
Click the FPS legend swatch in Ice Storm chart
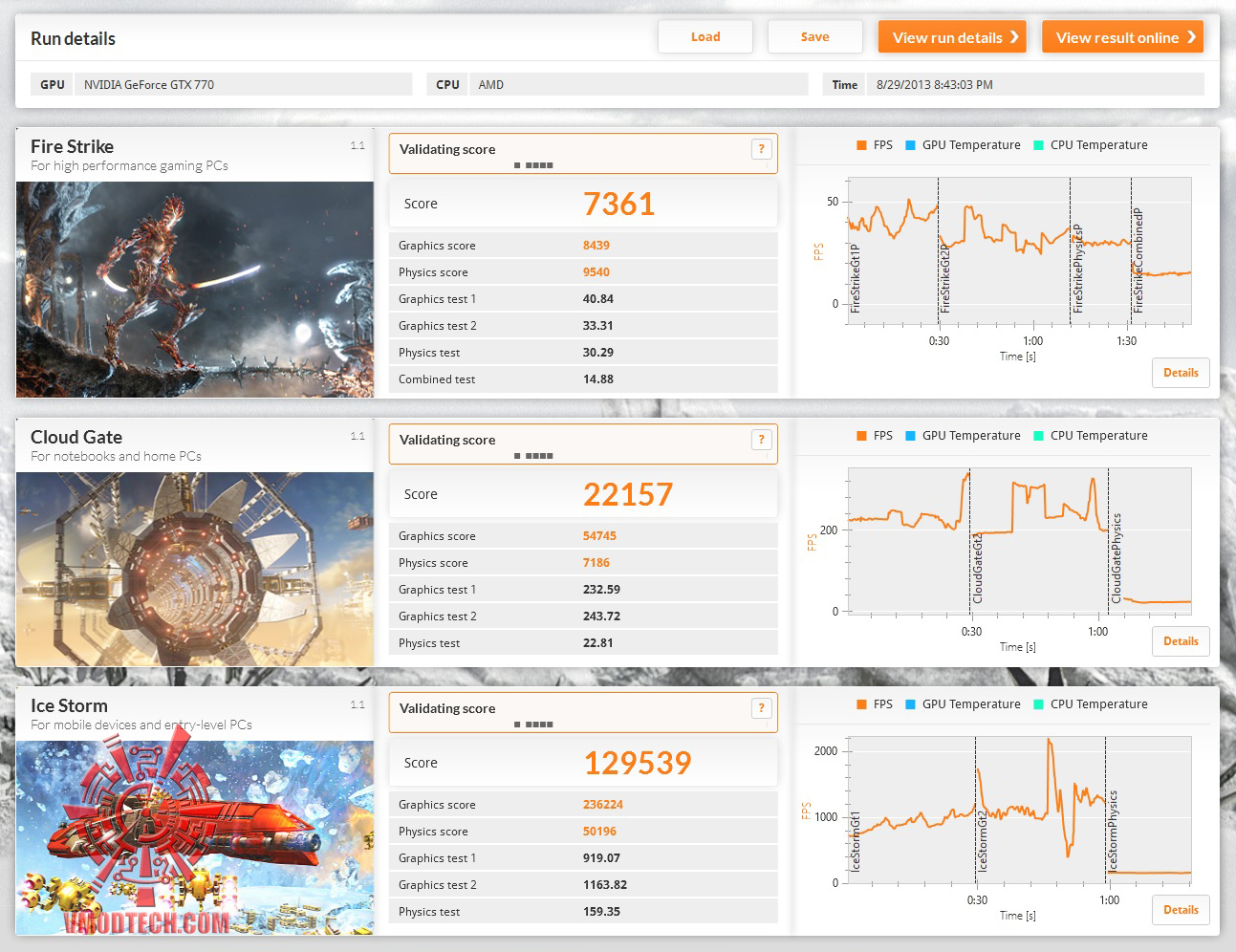coord(861,704)
